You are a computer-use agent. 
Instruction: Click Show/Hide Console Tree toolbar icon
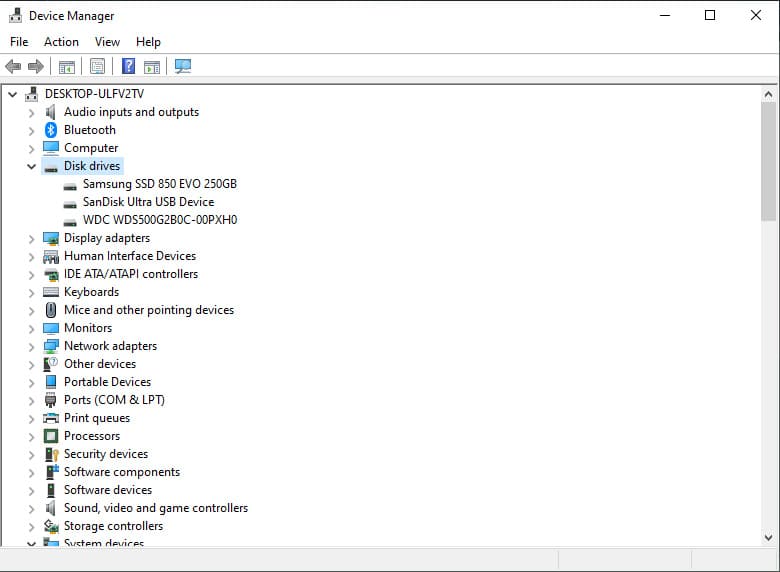tap(67, 66)
